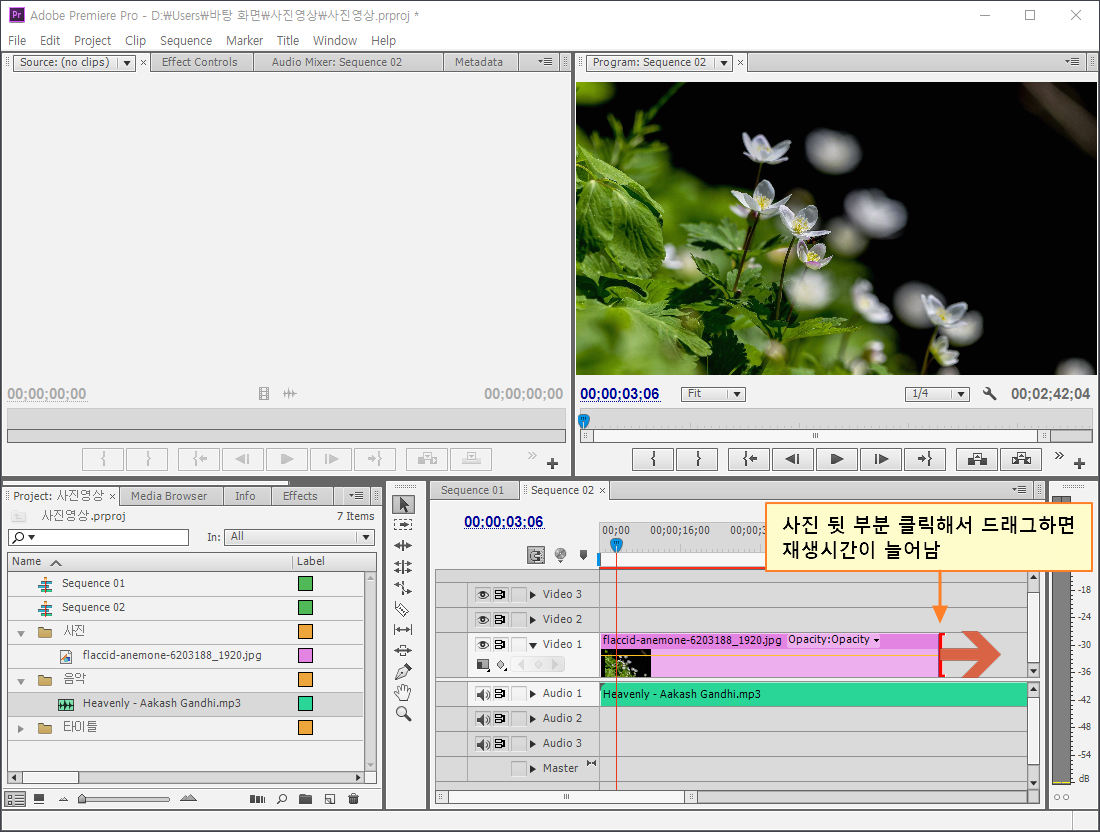Collapse the Video 1 track triangle
The width and height of the screenshot is (1100, 832).
pos(533,645)
